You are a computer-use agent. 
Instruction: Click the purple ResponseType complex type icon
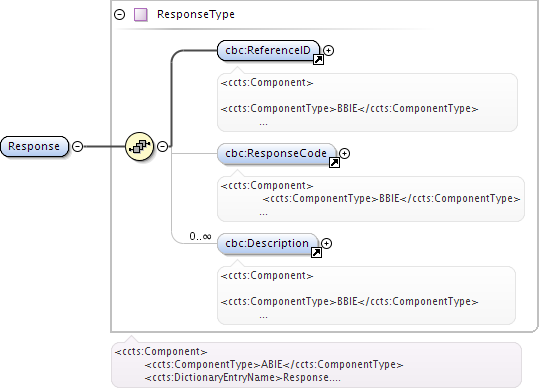(x=141, y=15)
